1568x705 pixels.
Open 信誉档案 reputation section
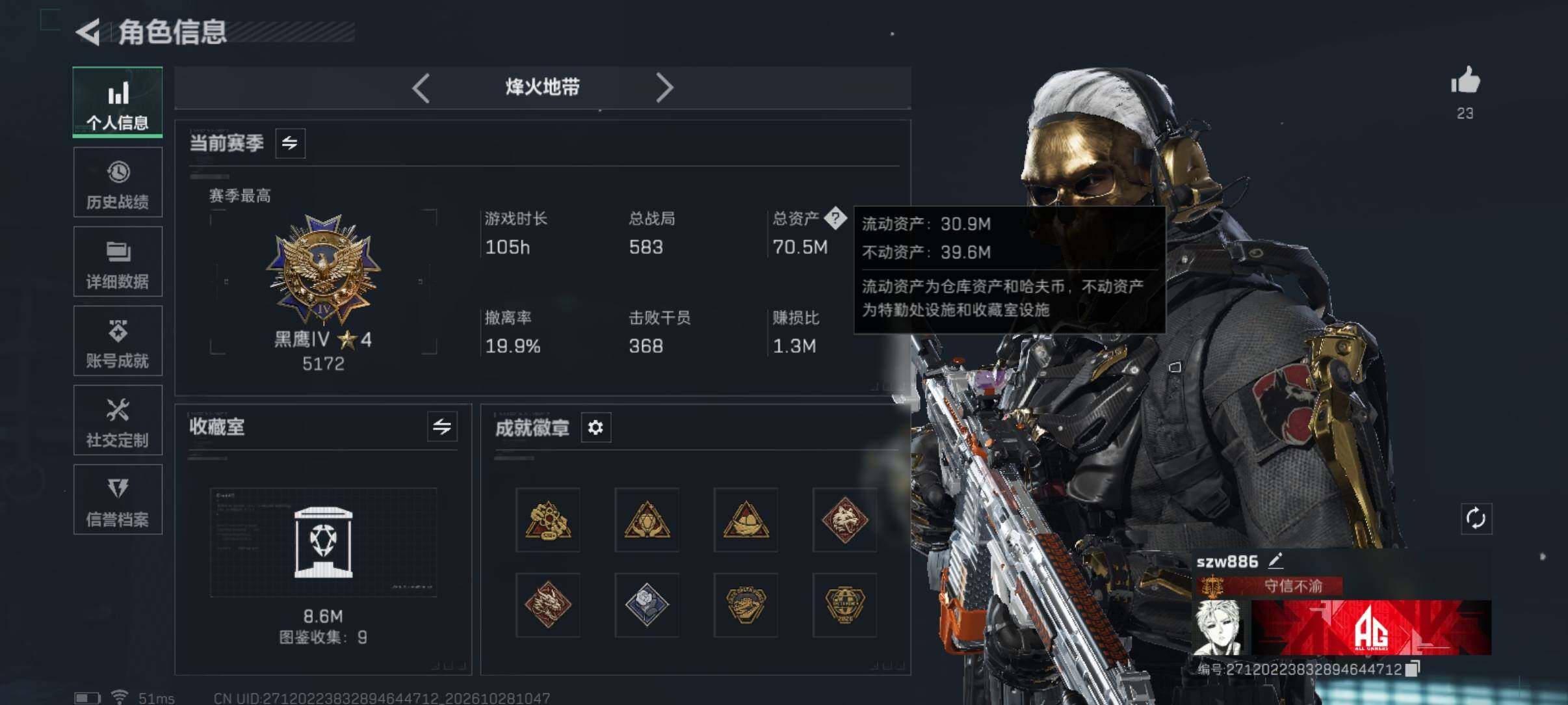[118, 499]
